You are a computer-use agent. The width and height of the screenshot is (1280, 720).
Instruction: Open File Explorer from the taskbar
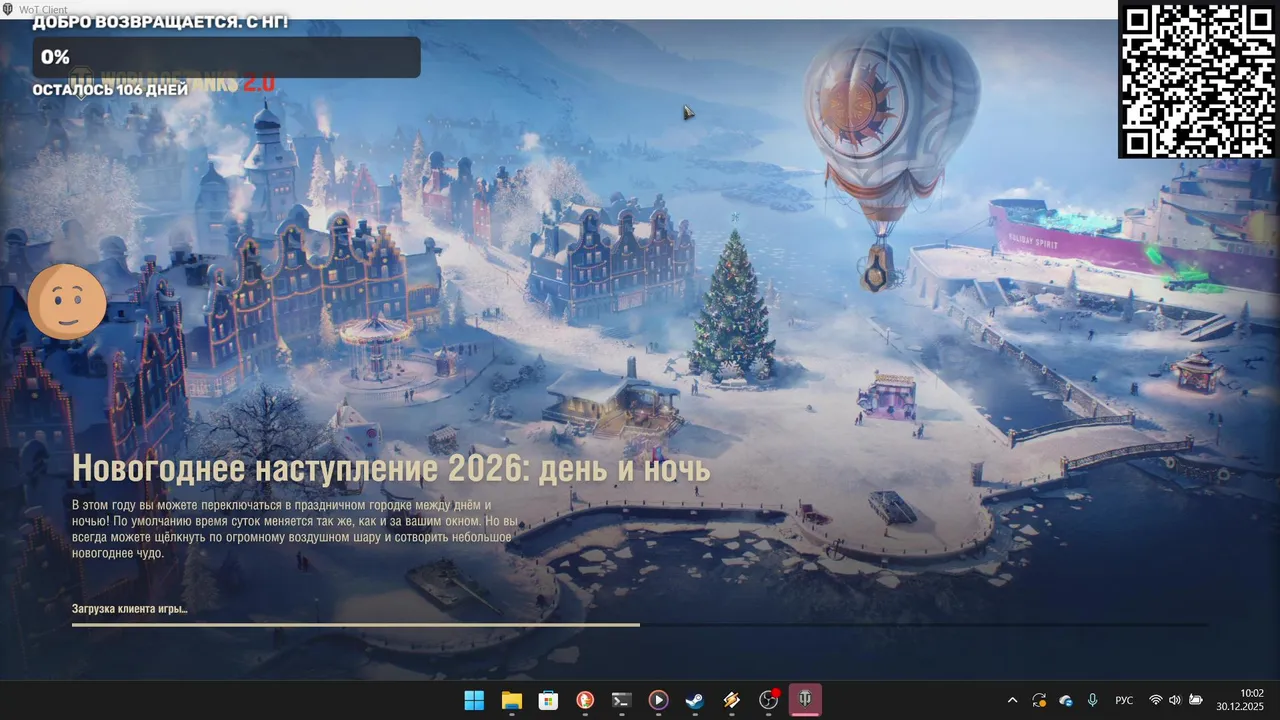tap(511, 700)
